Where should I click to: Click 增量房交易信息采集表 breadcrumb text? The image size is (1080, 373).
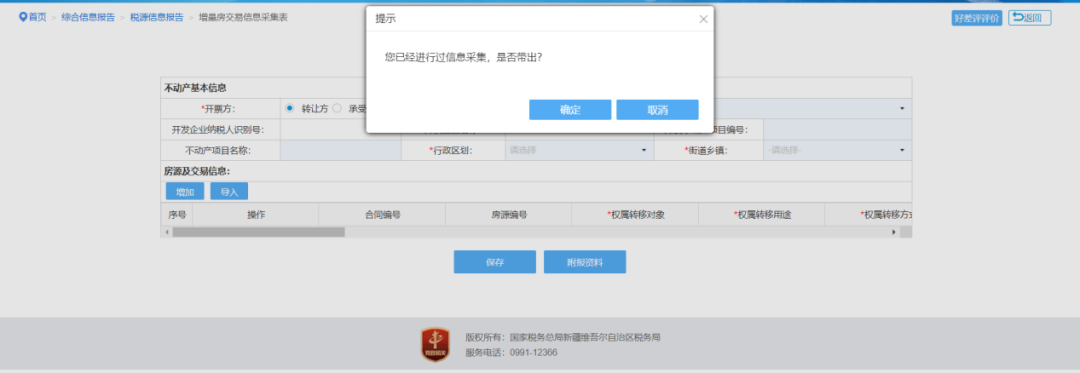243,17
